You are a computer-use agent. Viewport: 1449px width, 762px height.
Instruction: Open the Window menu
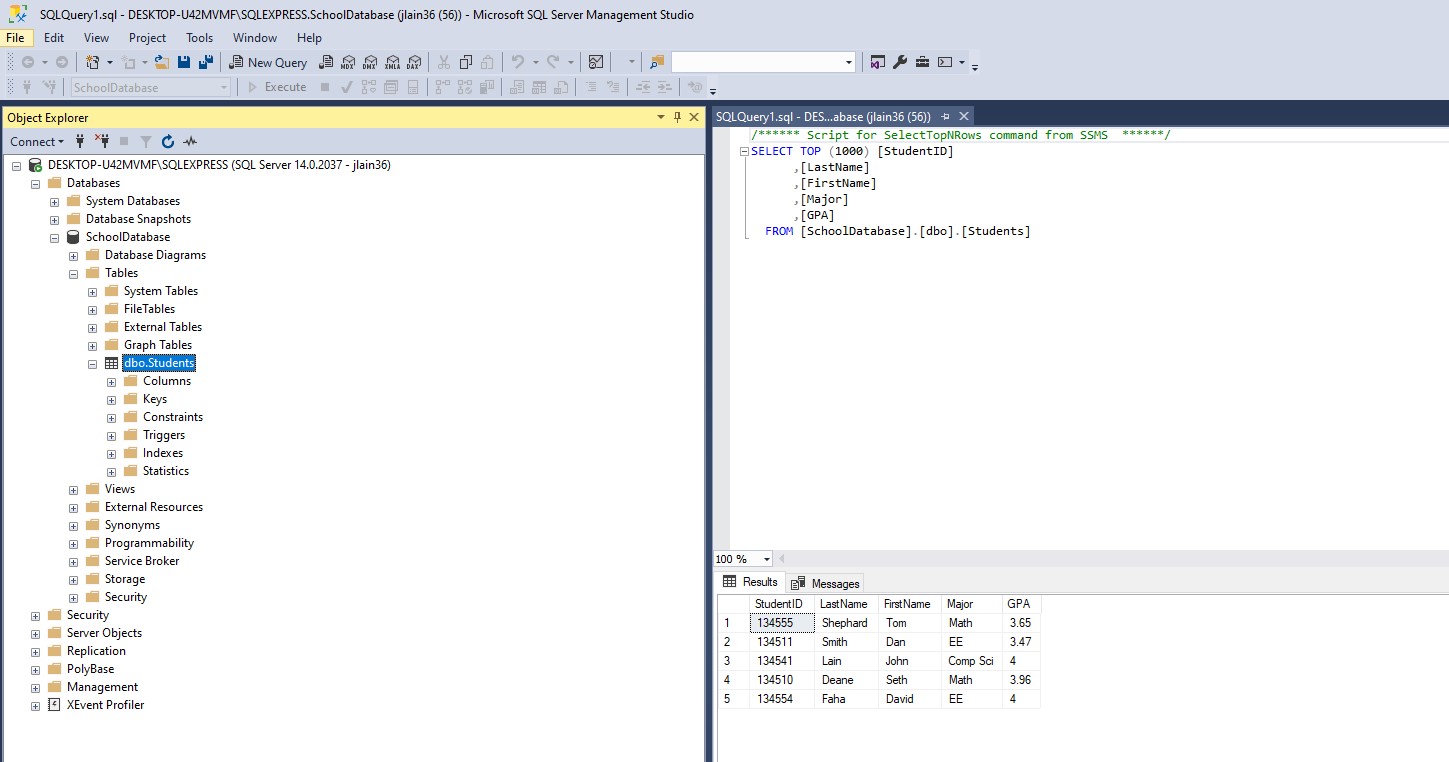click(x=255, y=38)
